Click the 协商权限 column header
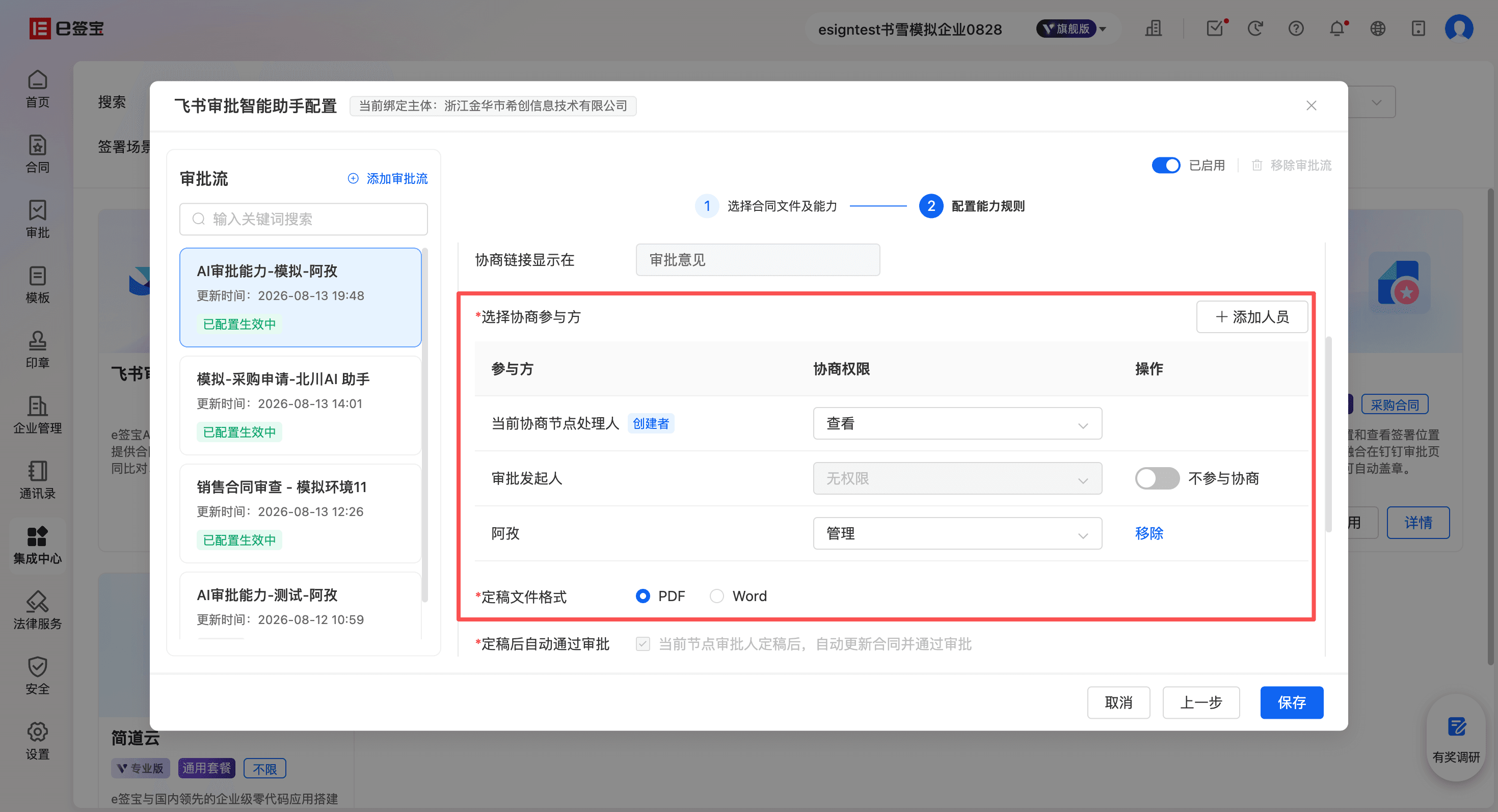 coord(841,368)
